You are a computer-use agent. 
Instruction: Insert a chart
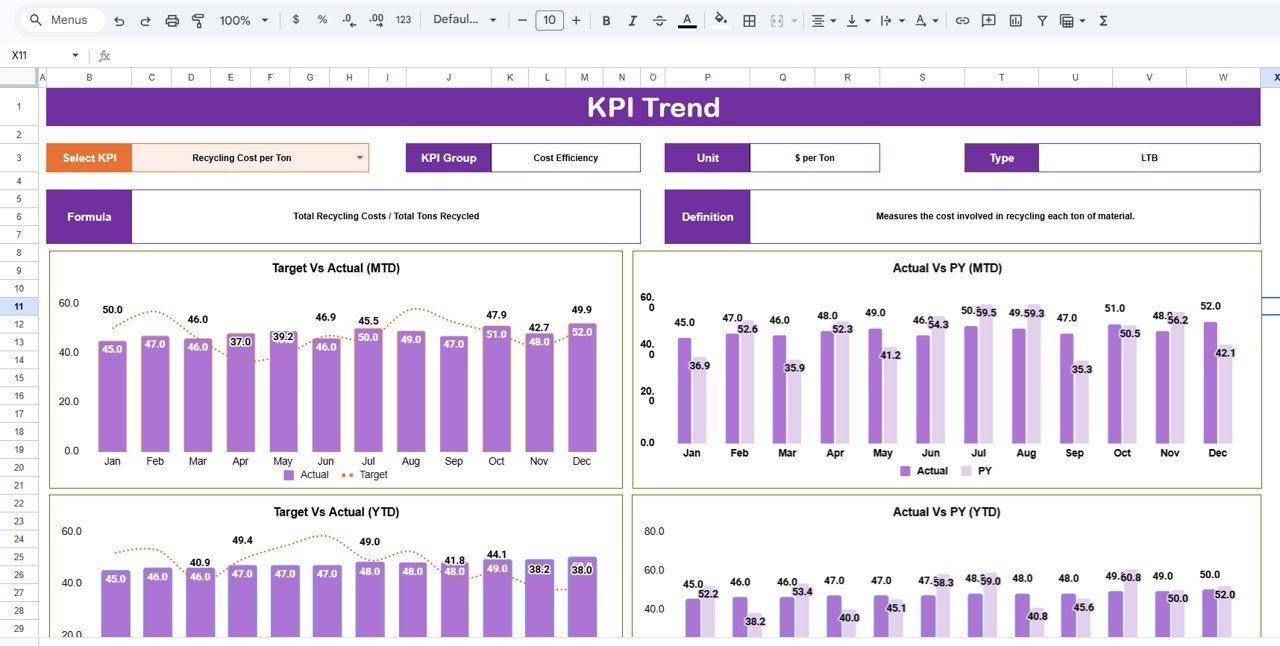[x=1013, y=20]
